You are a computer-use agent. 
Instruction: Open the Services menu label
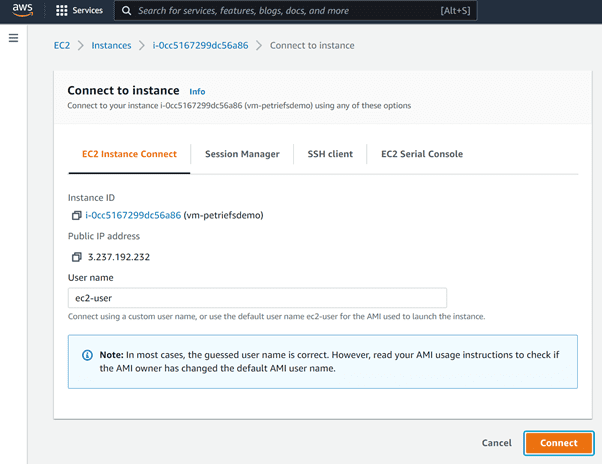pyautogui.click(x=88, y=10)
